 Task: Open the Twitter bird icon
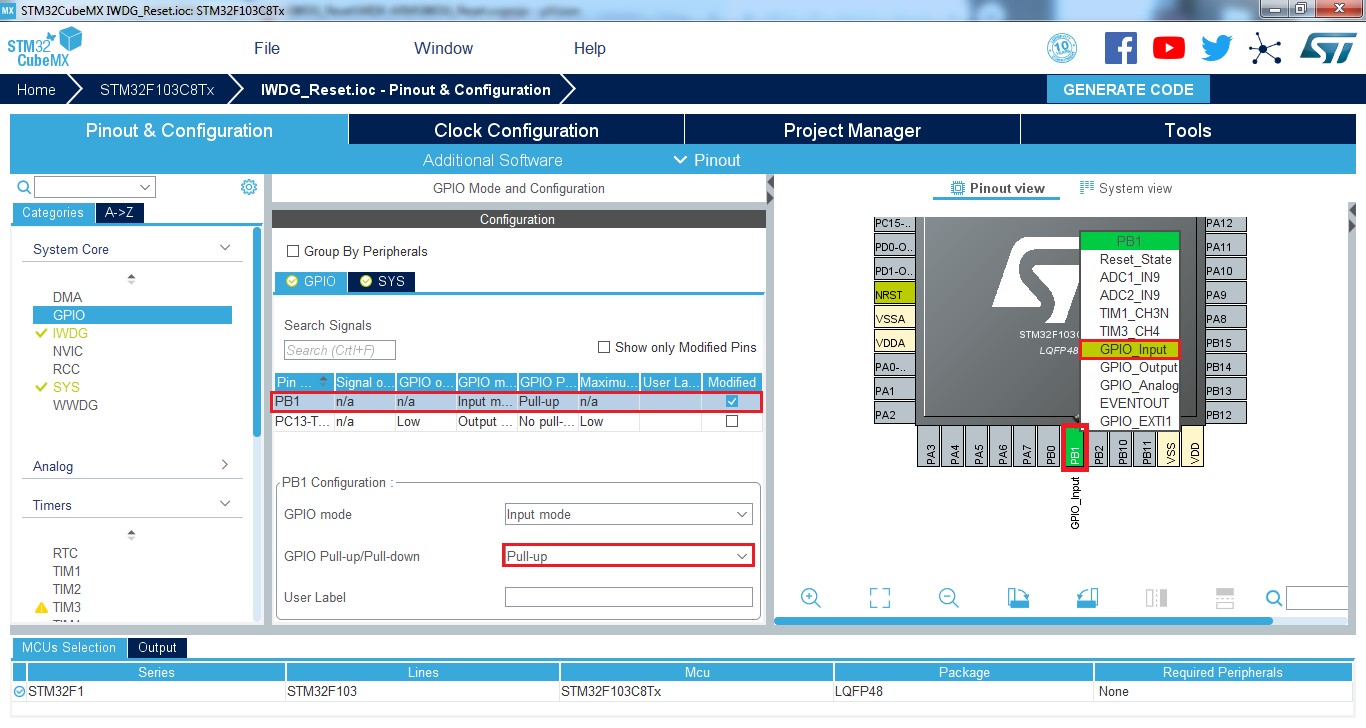1216,48
